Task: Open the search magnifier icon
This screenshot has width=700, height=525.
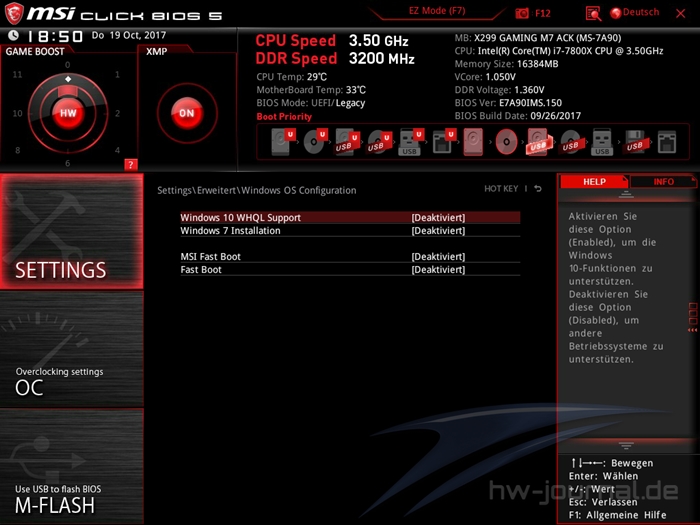Action: [x=593, y=13]
